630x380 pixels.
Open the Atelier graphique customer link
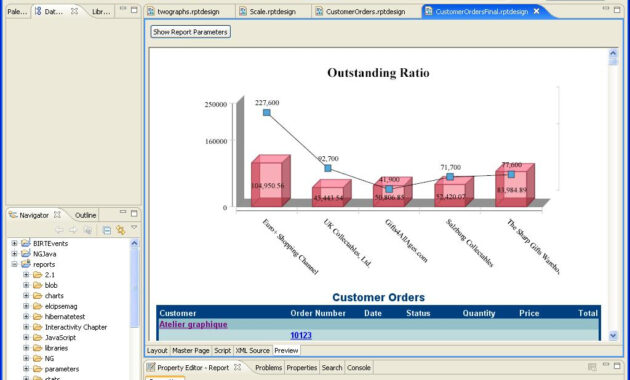pyautogui.click(x=193, y=324)
